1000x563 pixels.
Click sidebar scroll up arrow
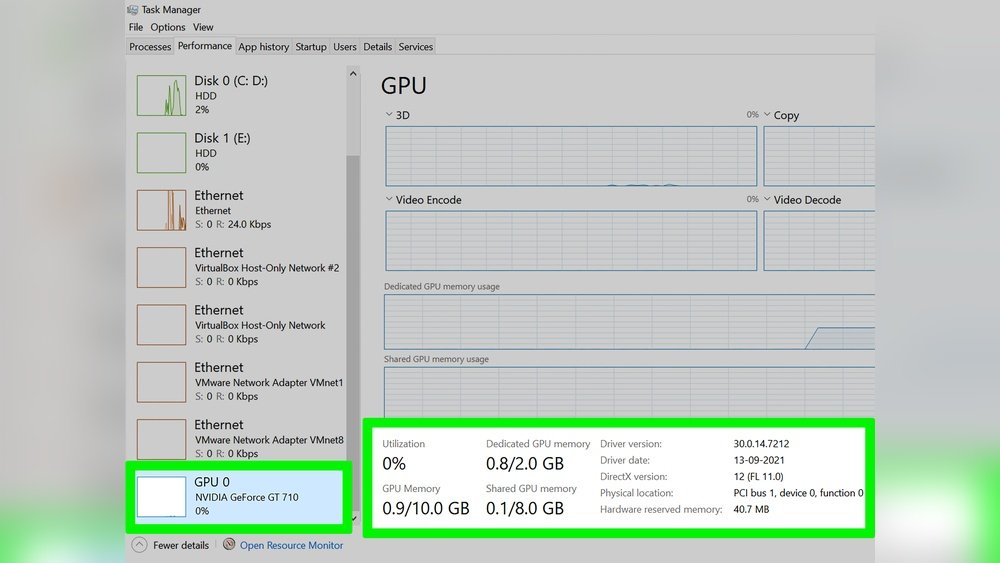353,74
